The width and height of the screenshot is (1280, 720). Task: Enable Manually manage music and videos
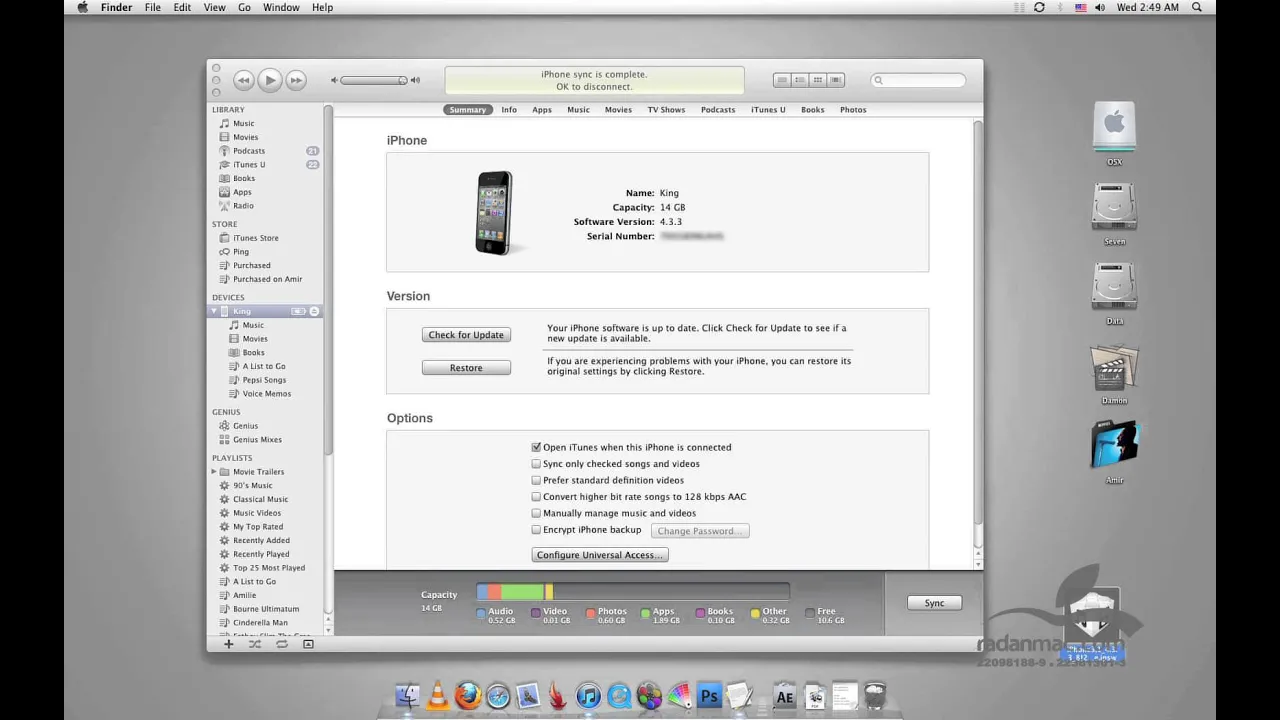coord(536,513)
